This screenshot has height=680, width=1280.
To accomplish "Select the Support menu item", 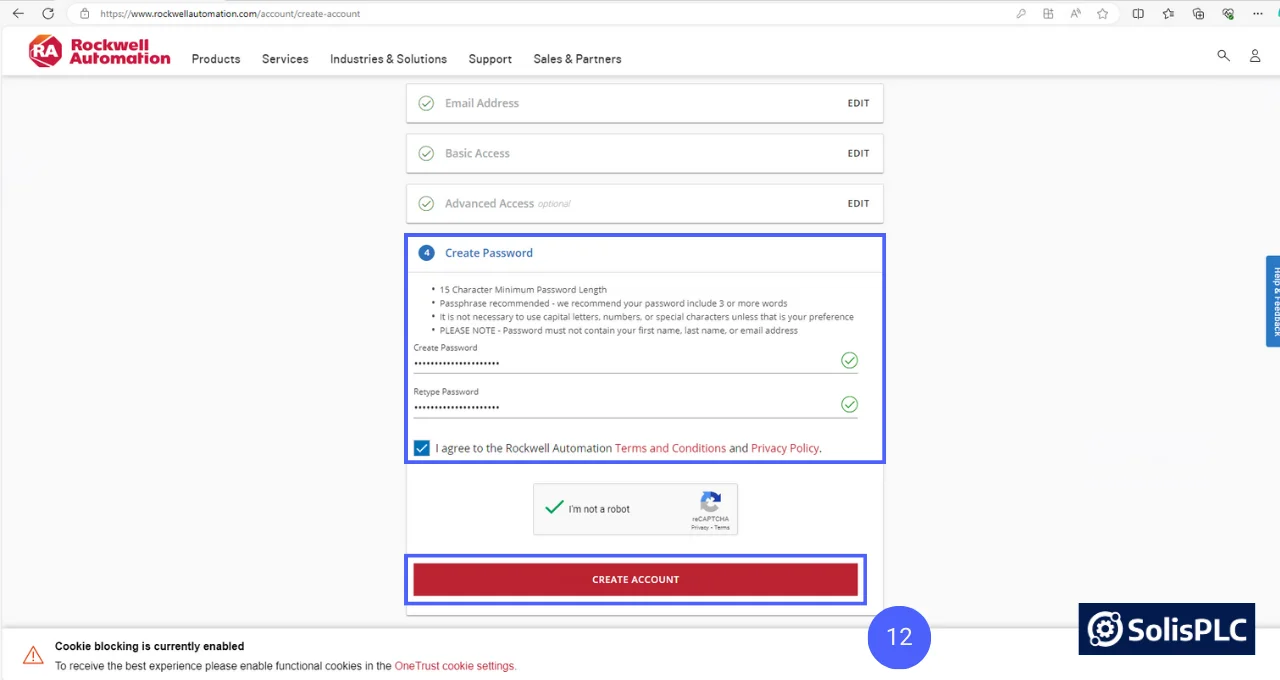I will pyautogui.click(x=489, y=59).
